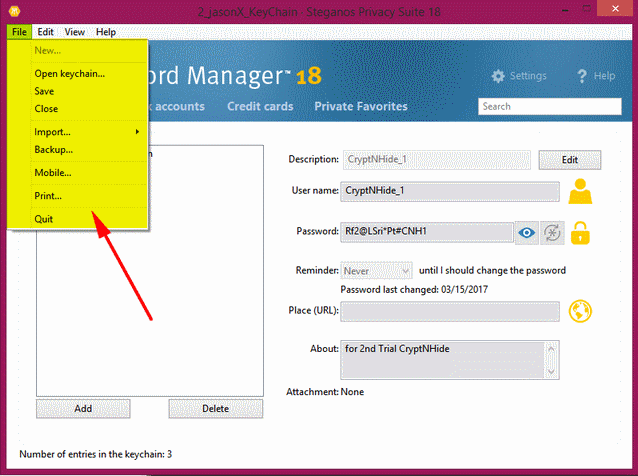The width and height of the screenshot is (638, 476).
Task: Click 'Attachment: None' text
Action: [x=325, y=392]
